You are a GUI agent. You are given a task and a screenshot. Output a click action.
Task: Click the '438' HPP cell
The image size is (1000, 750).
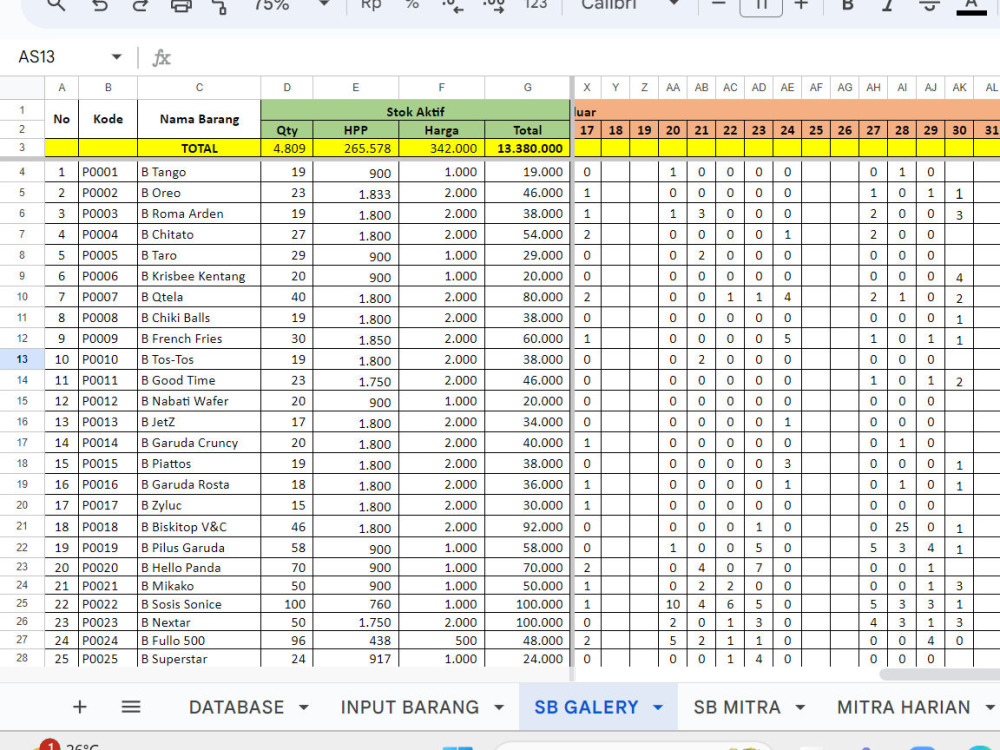point(355,640)
